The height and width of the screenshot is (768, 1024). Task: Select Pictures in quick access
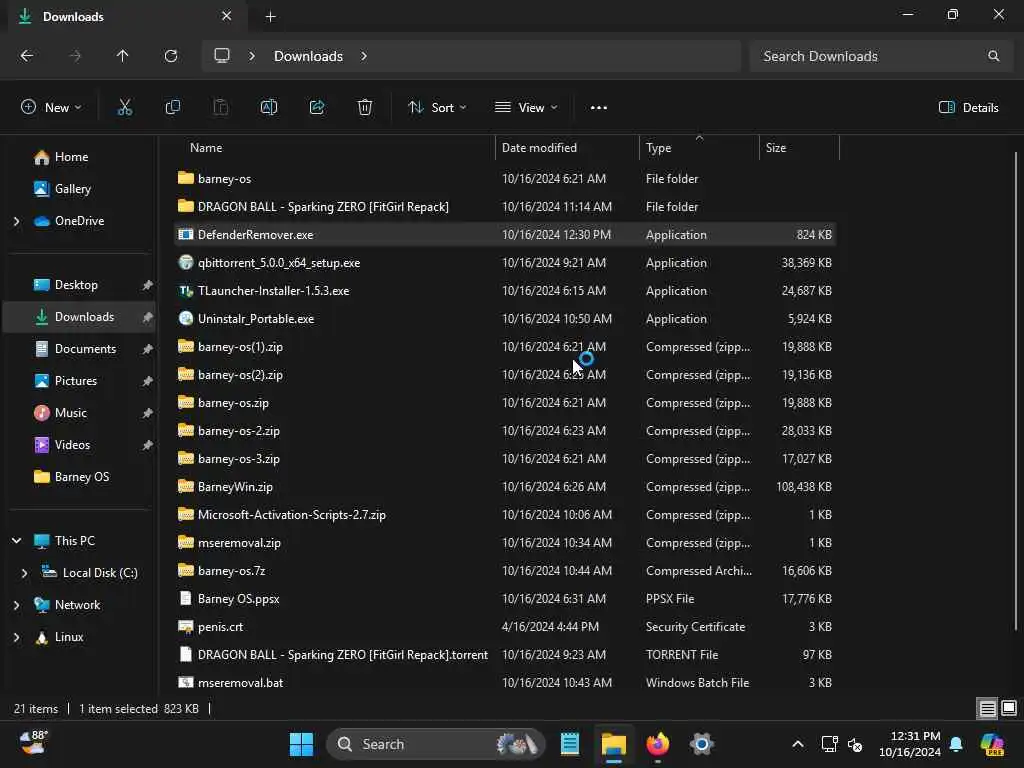(x=76, y=381)
